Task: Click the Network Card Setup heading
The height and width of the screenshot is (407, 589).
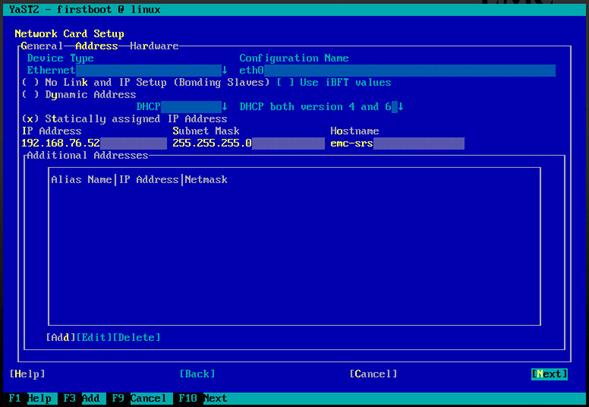Action: click(x=69, y=34)
